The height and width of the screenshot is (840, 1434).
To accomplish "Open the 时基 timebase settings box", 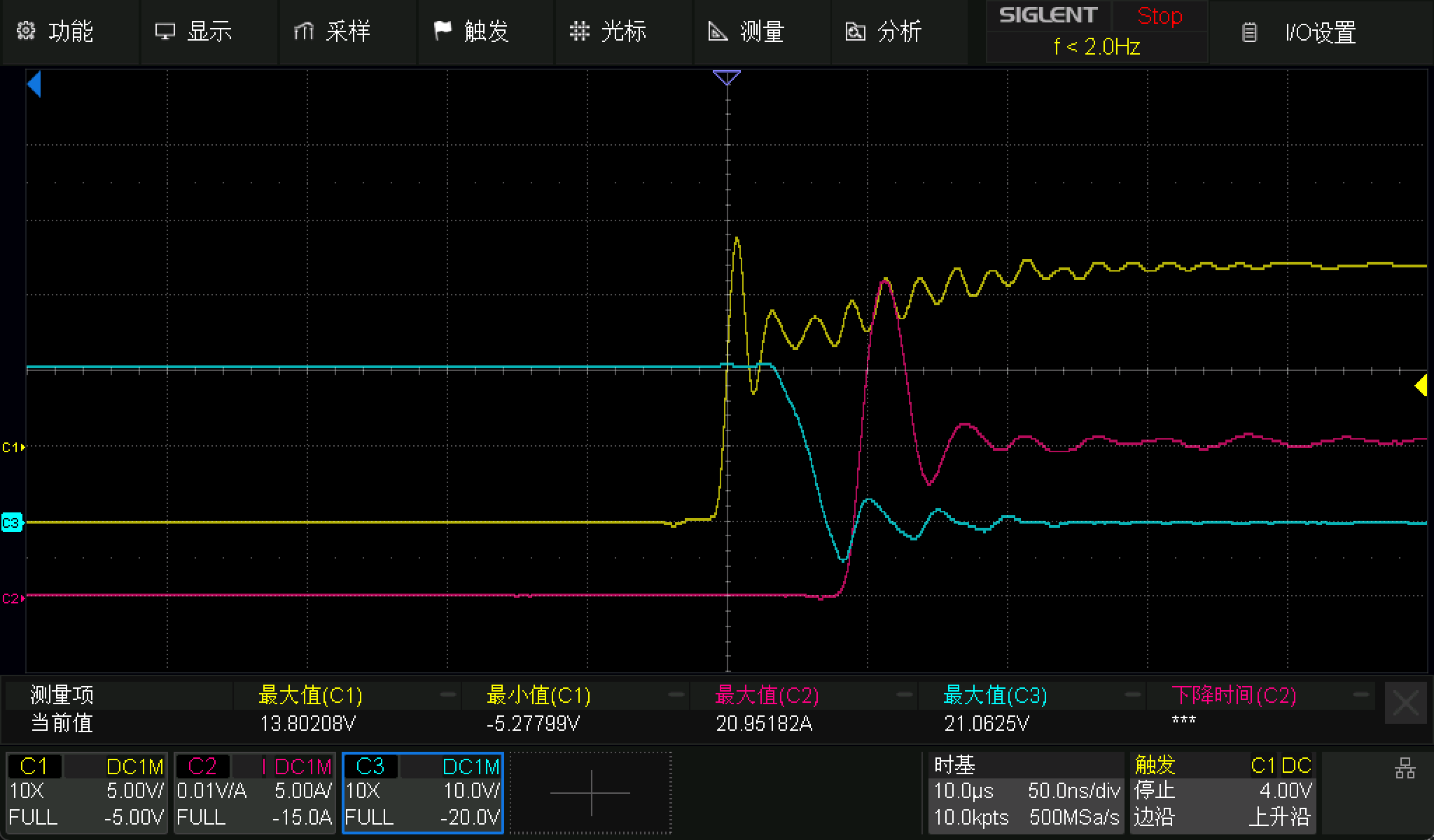I will tap(1026, 792).
